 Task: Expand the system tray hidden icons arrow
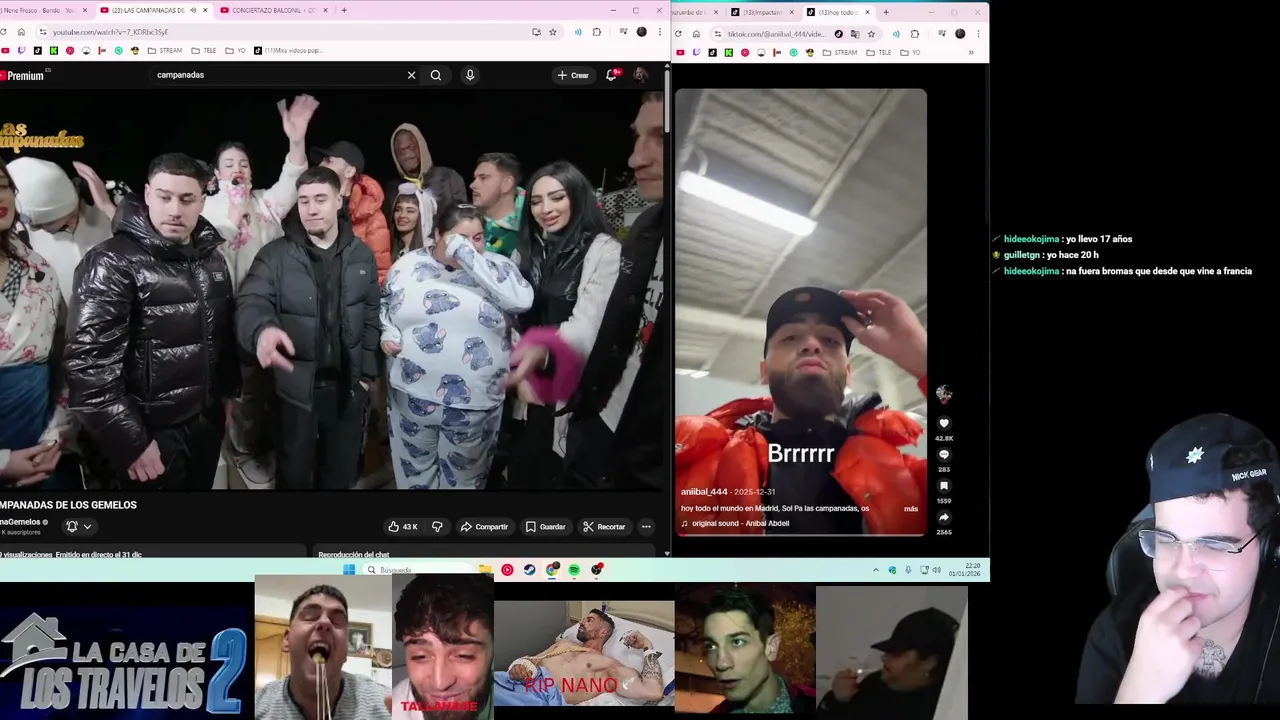[x=876, y=570]
